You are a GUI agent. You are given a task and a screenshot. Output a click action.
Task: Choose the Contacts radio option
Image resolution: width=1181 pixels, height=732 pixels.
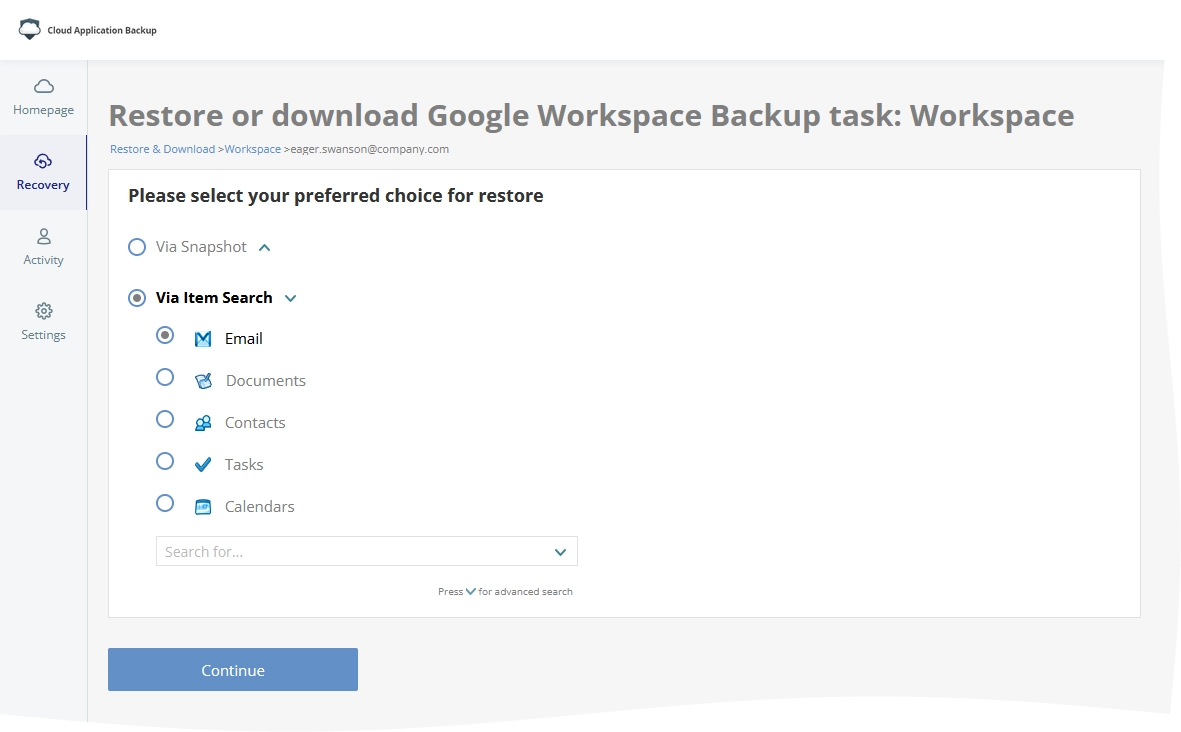(x=165, y=419)
